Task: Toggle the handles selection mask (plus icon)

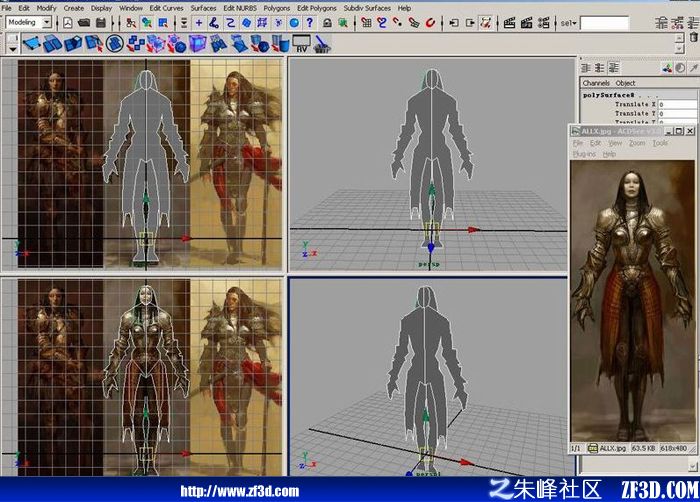Action: (x=199, y=23)
